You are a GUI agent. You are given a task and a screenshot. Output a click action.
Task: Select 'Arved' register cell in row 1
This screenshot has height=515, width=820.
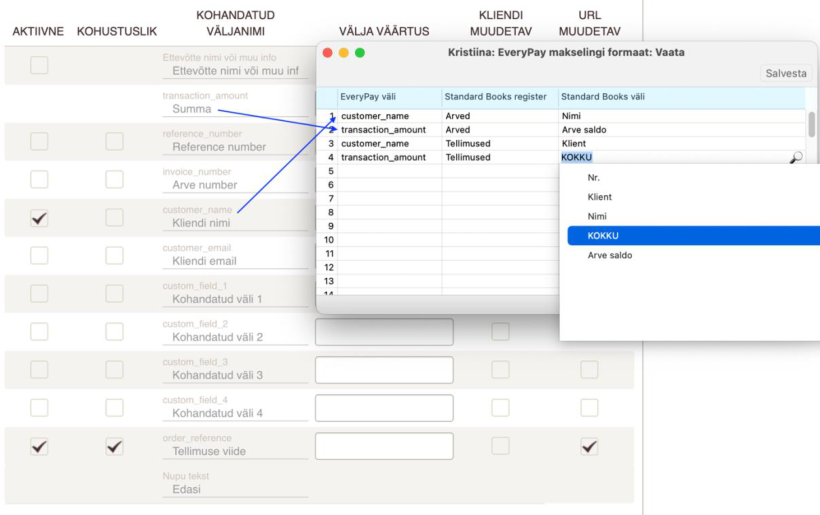coord(500,116)
